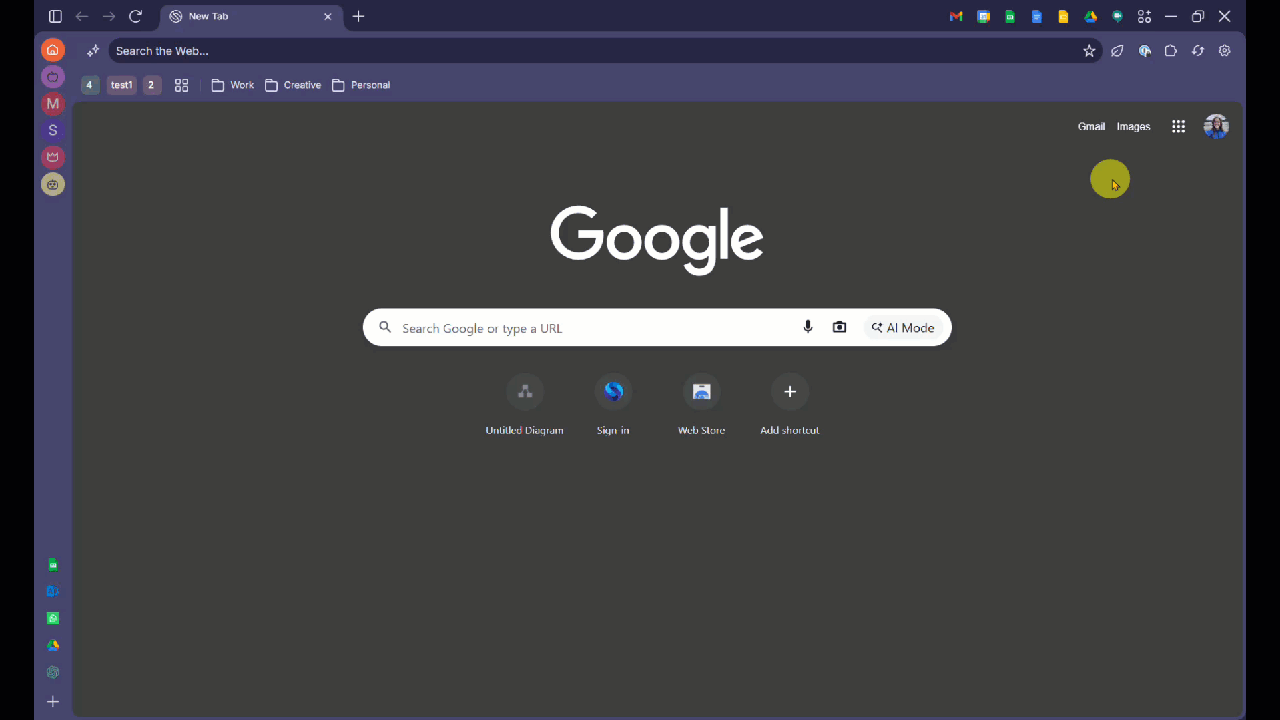
Task: Click the sparkle AI icon beside address bar
Action: (93, 51)
